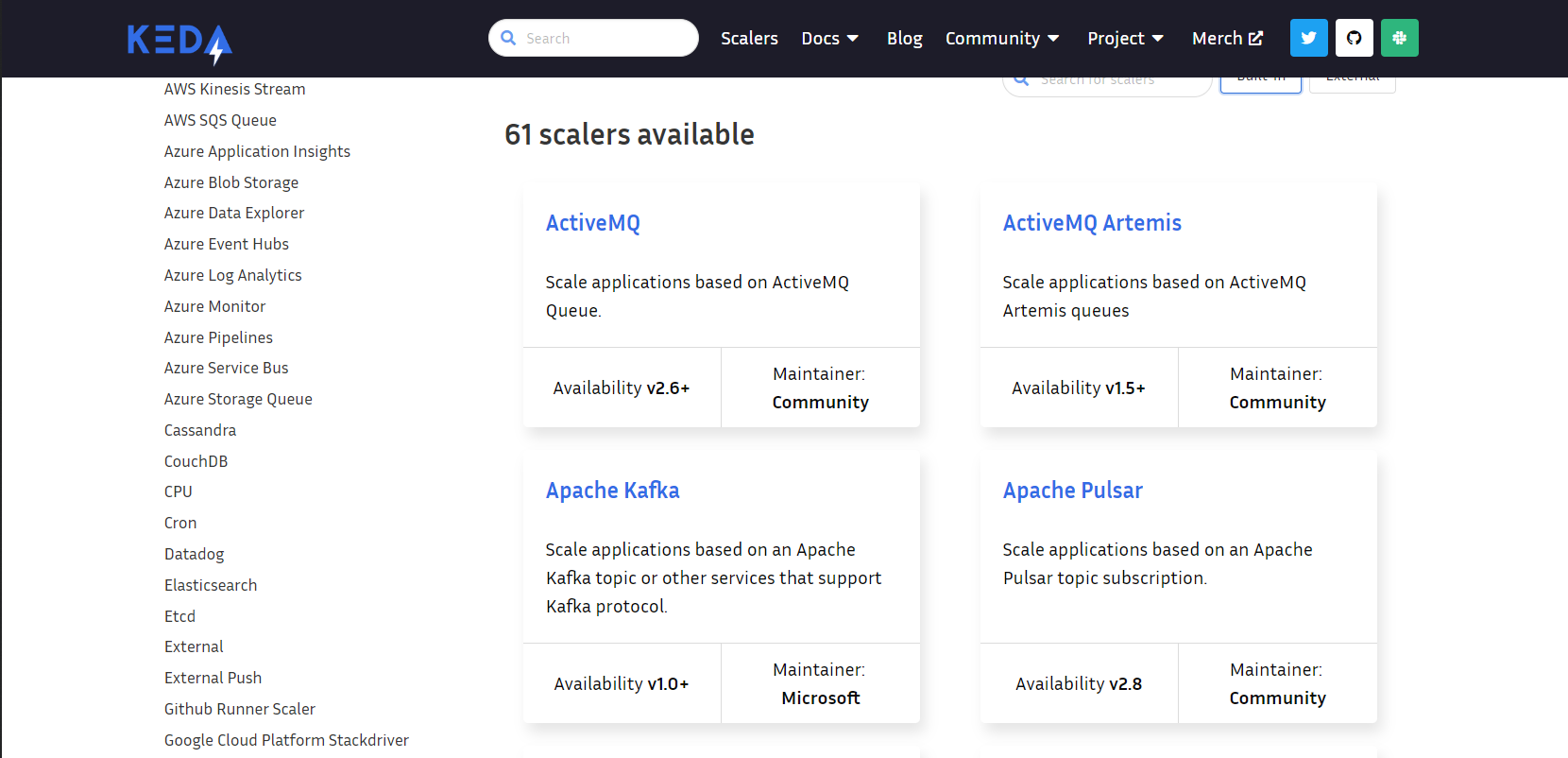Viewport: 1568px width, 758px height.
Task: Click "Maintainer: Community" in Apache Pulsar card
Action: click(x=1277, y=683)
